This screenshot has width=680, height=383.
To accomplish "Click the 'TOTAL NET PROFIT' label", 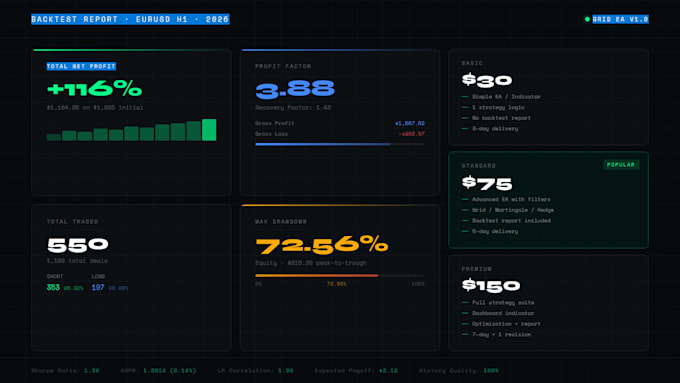I will [x=82, y=66].
